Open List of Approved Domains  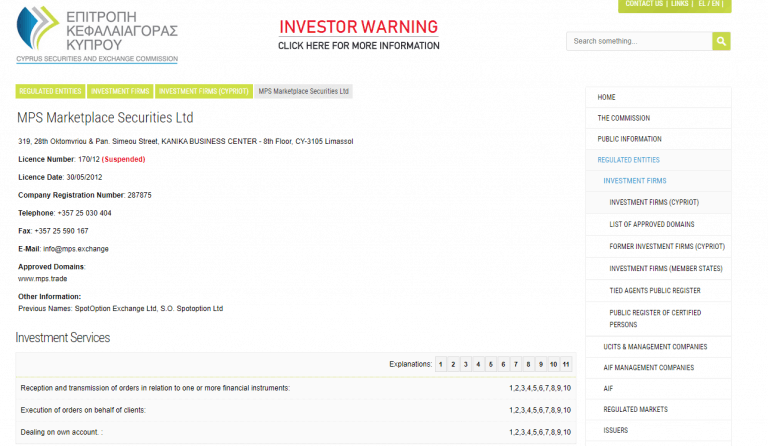pos(658,225)
